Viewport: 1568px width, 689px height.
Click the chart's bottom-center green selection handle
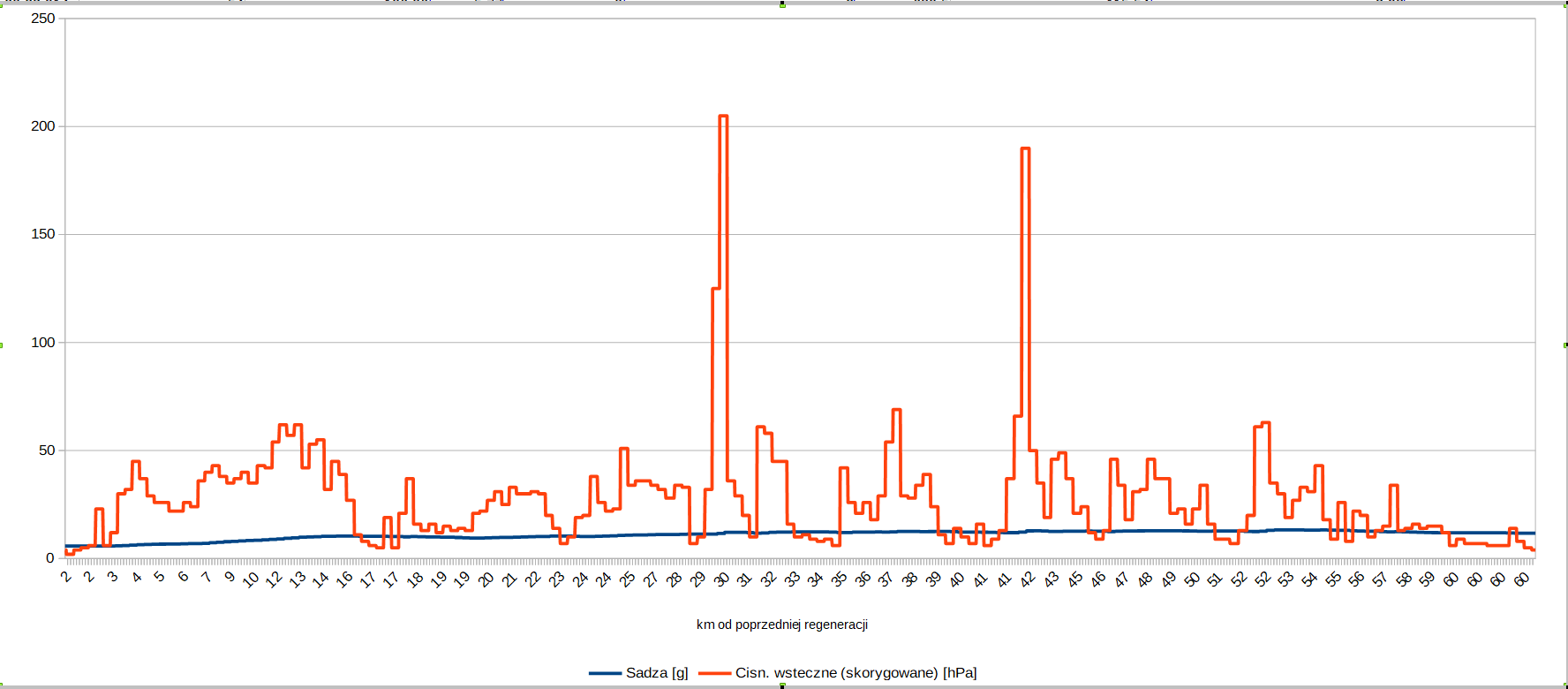point(782,685)
